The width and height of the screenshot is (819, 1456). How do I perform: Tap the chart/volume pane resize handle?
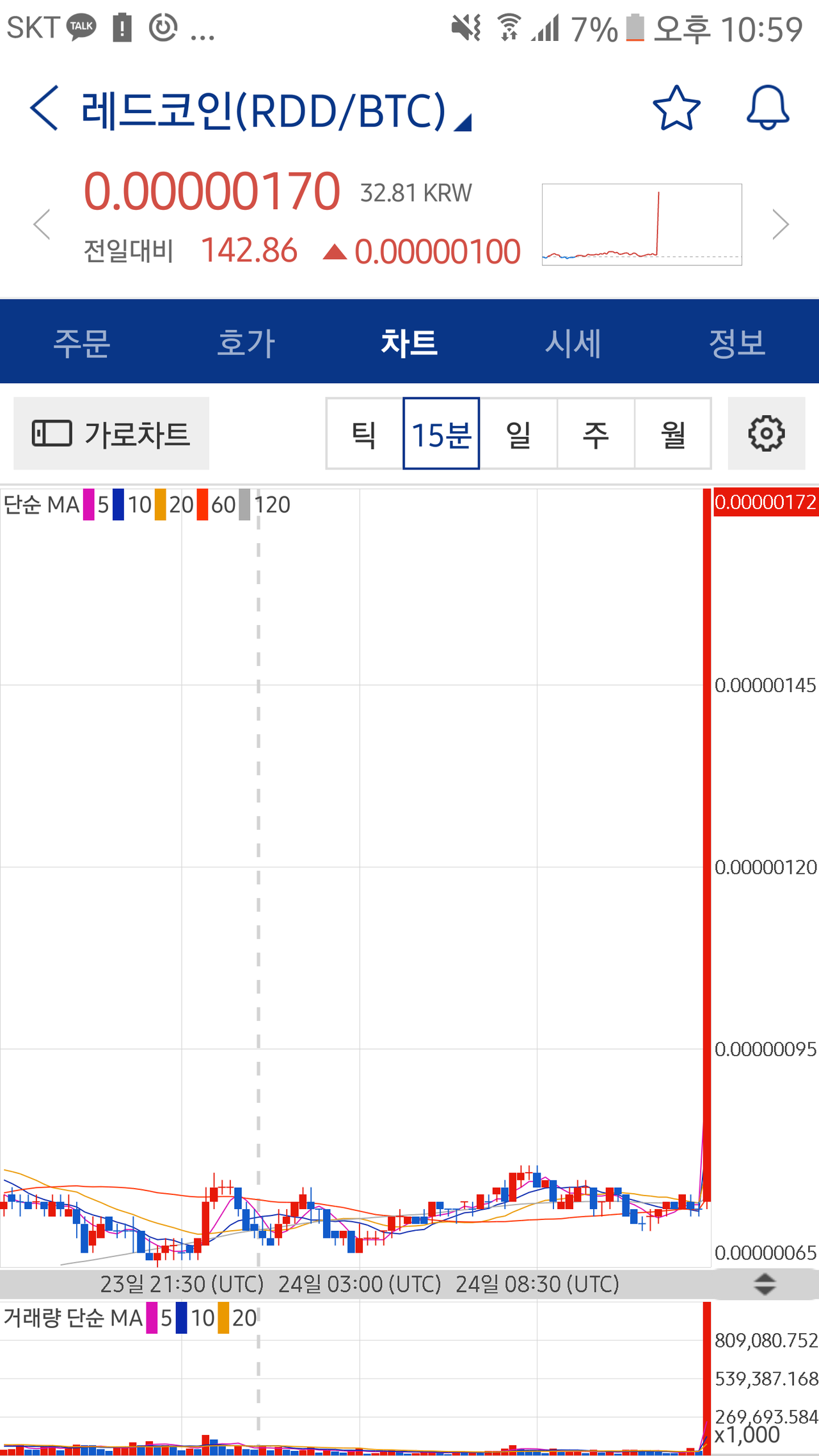765,1284
